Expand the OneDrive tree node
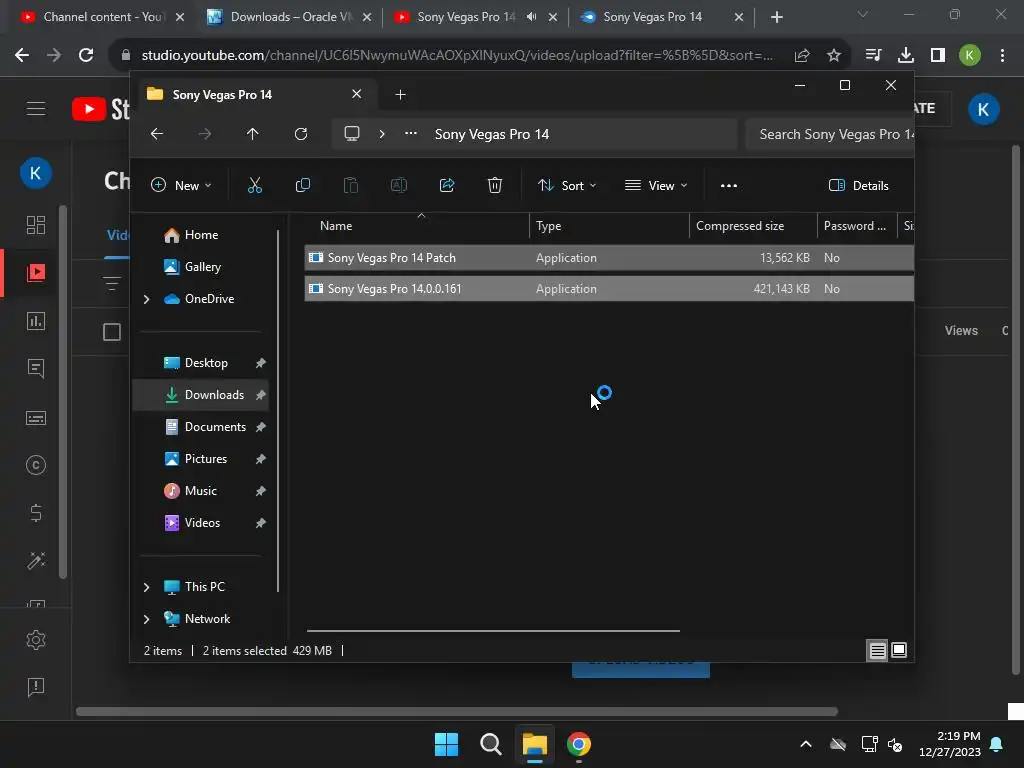The image size is (1024, 768). (x=146, y=299)
